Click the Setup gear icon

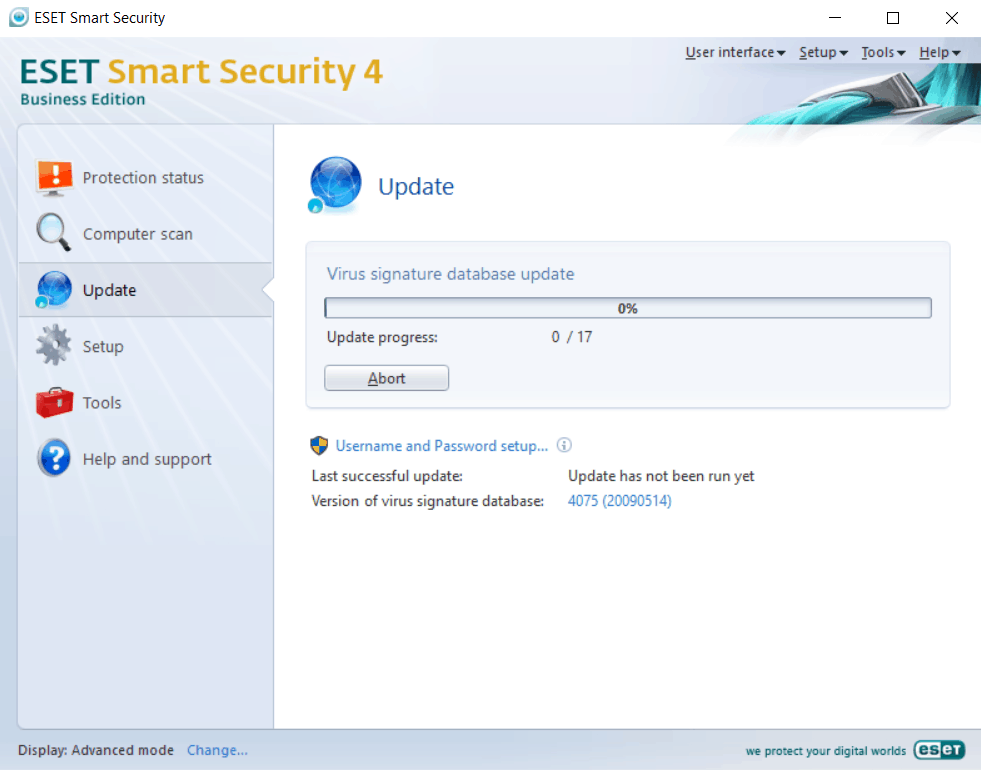coord(54,346)
